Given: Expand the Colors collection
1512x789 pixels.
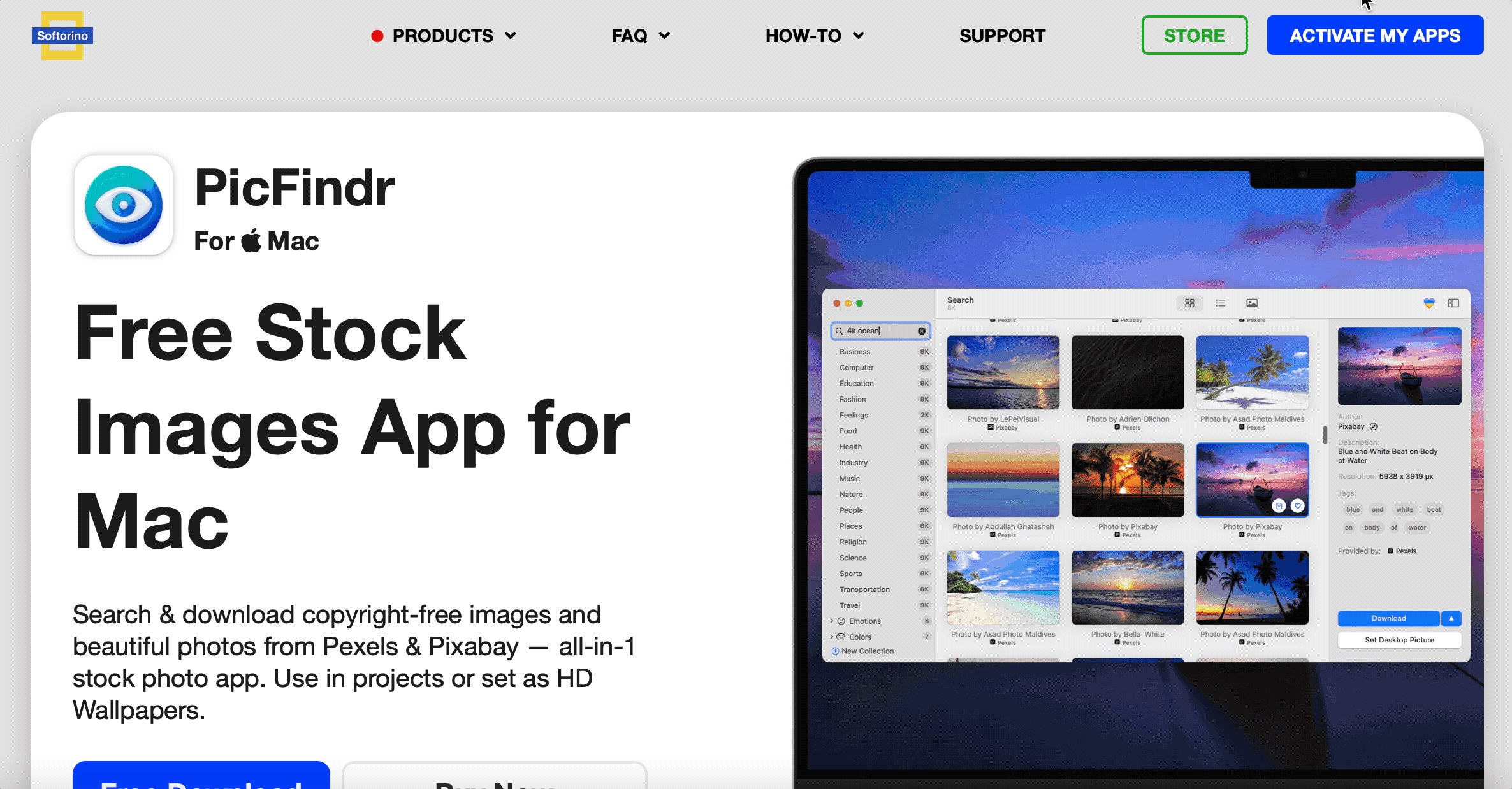Looking at the screenshot, I should [832, 637].
